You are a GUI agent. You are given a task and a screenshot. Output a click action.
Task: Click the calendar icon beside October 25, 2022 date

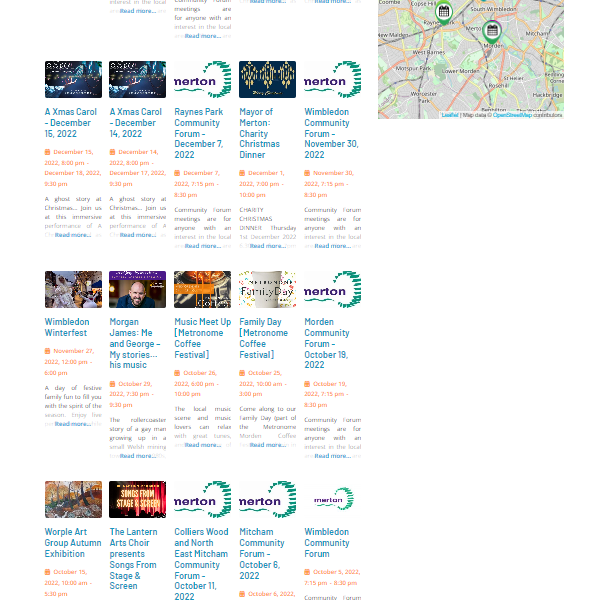[242, 373]
